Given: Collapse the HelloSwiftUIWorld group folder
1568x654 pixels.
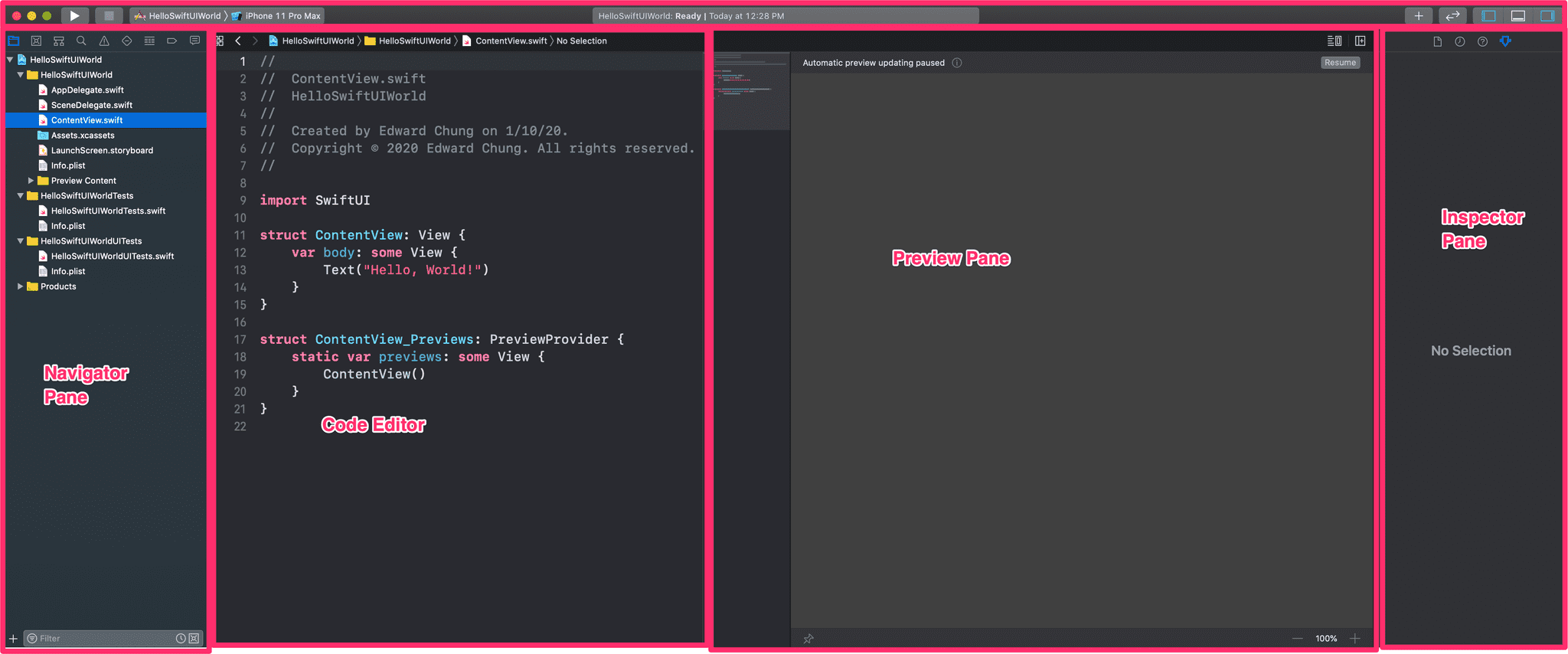Looking at the screenshot, I should (x=21, y=74).
